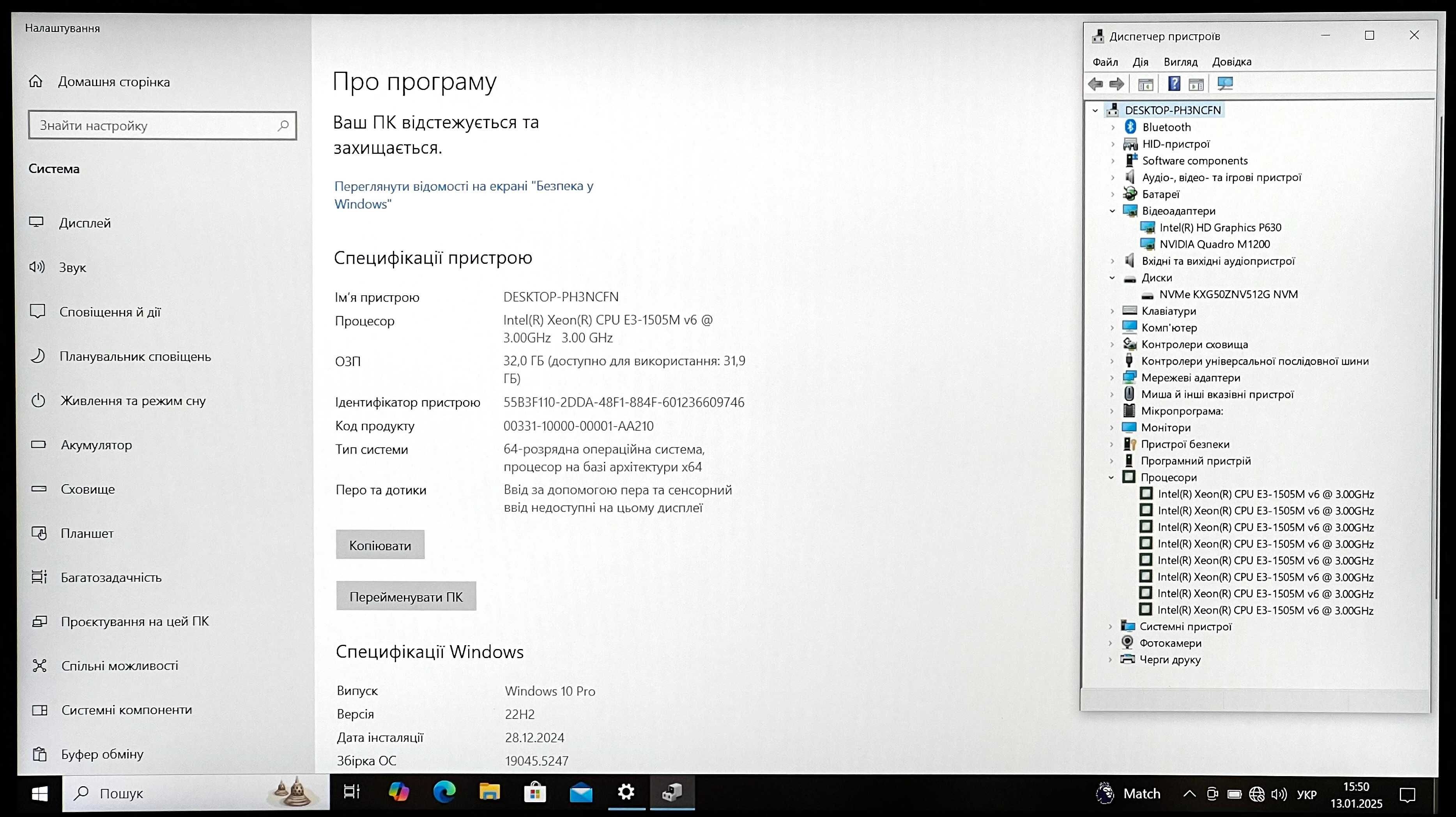Open the Файл menu in Device Manager
1456x817 pixels.
point(1105,62)
